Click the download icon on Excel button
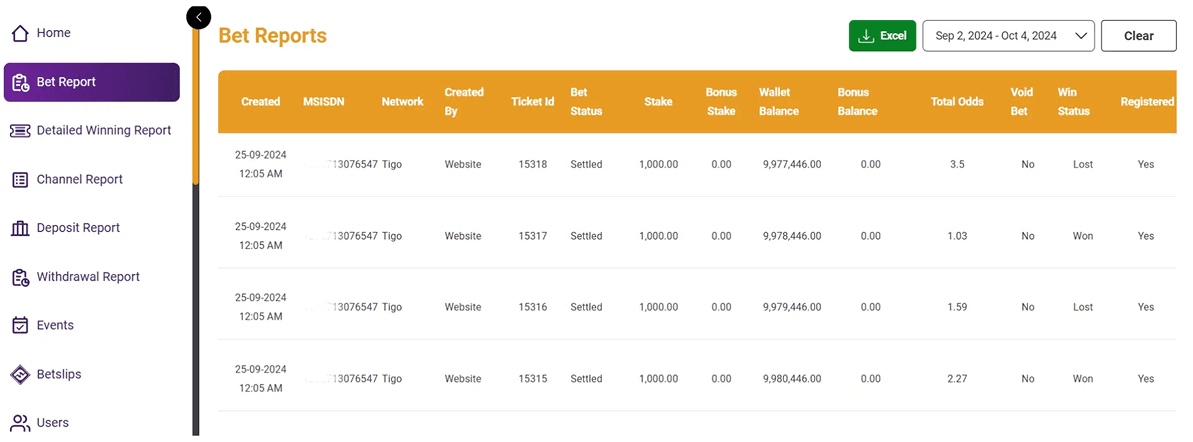 tap(865, 36)
